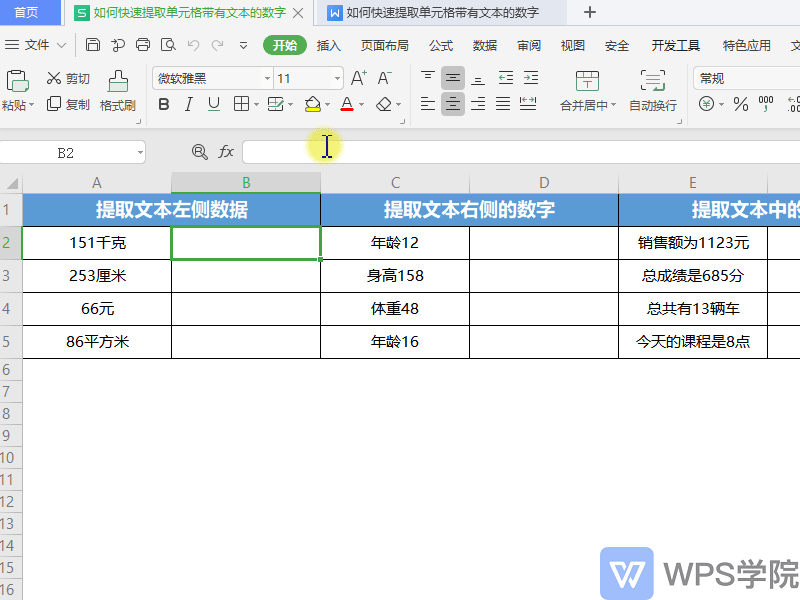Click the zoom magnifier beside fx
This screenshot has height=600, width=800.
click(x=199, y=152)
